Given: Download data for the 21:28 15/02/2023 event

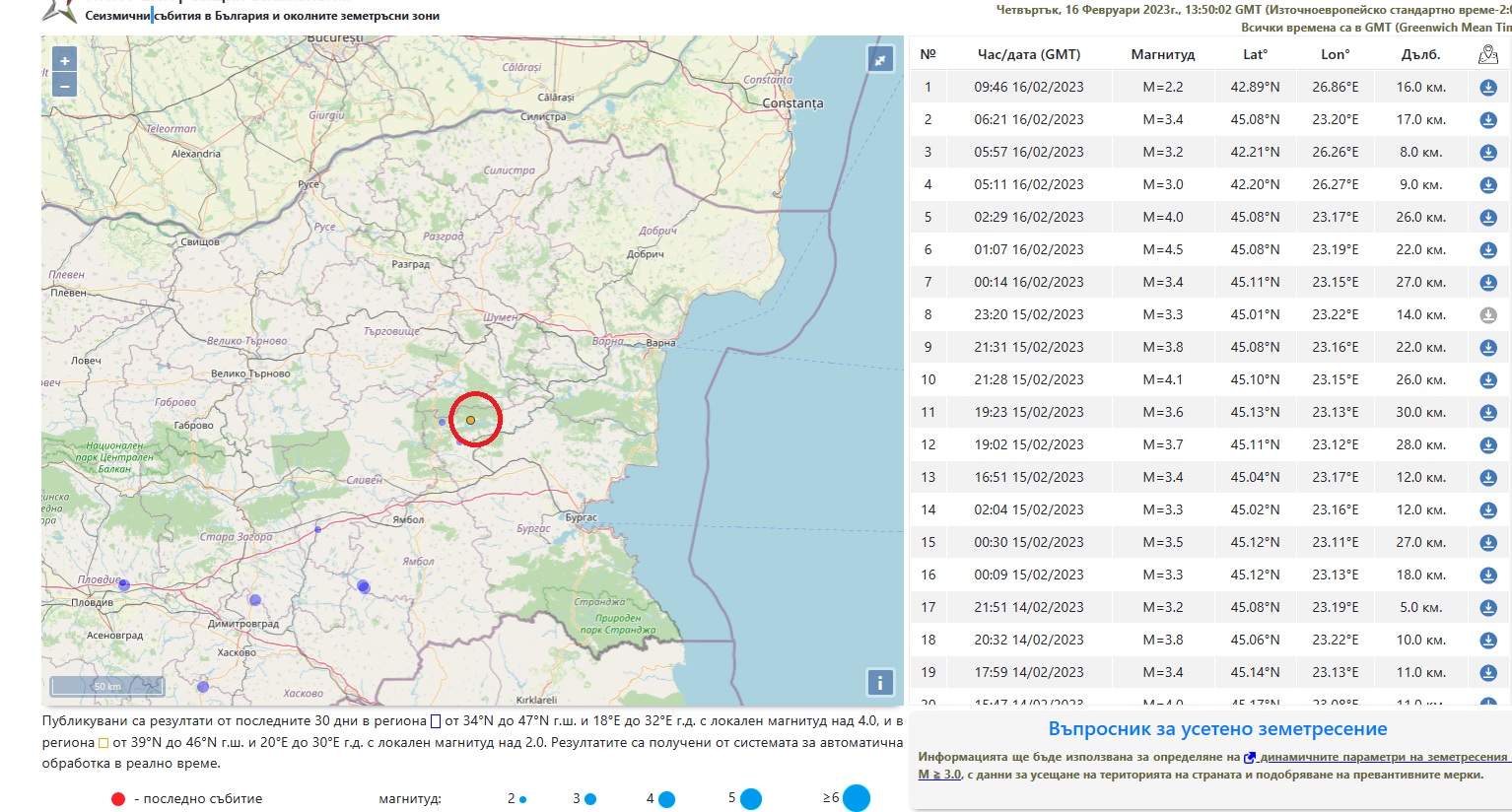Looking at the screenshot, I should coord(1487,380).
